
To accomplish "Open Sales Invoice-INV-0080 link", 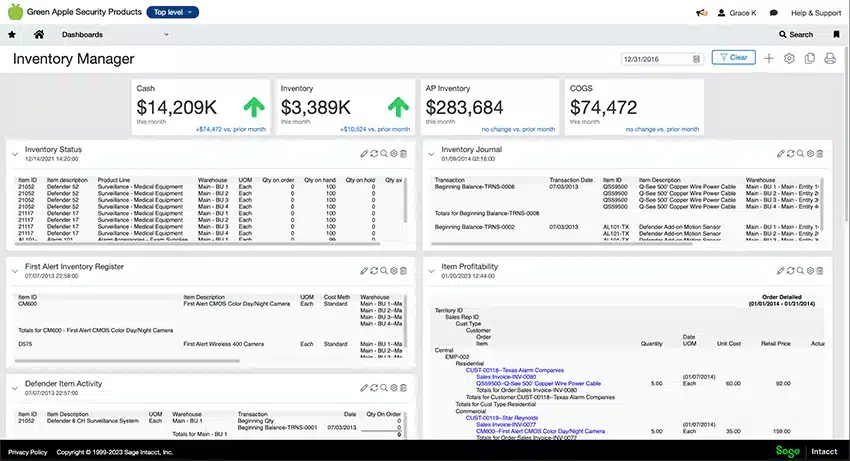I will 506,377.
